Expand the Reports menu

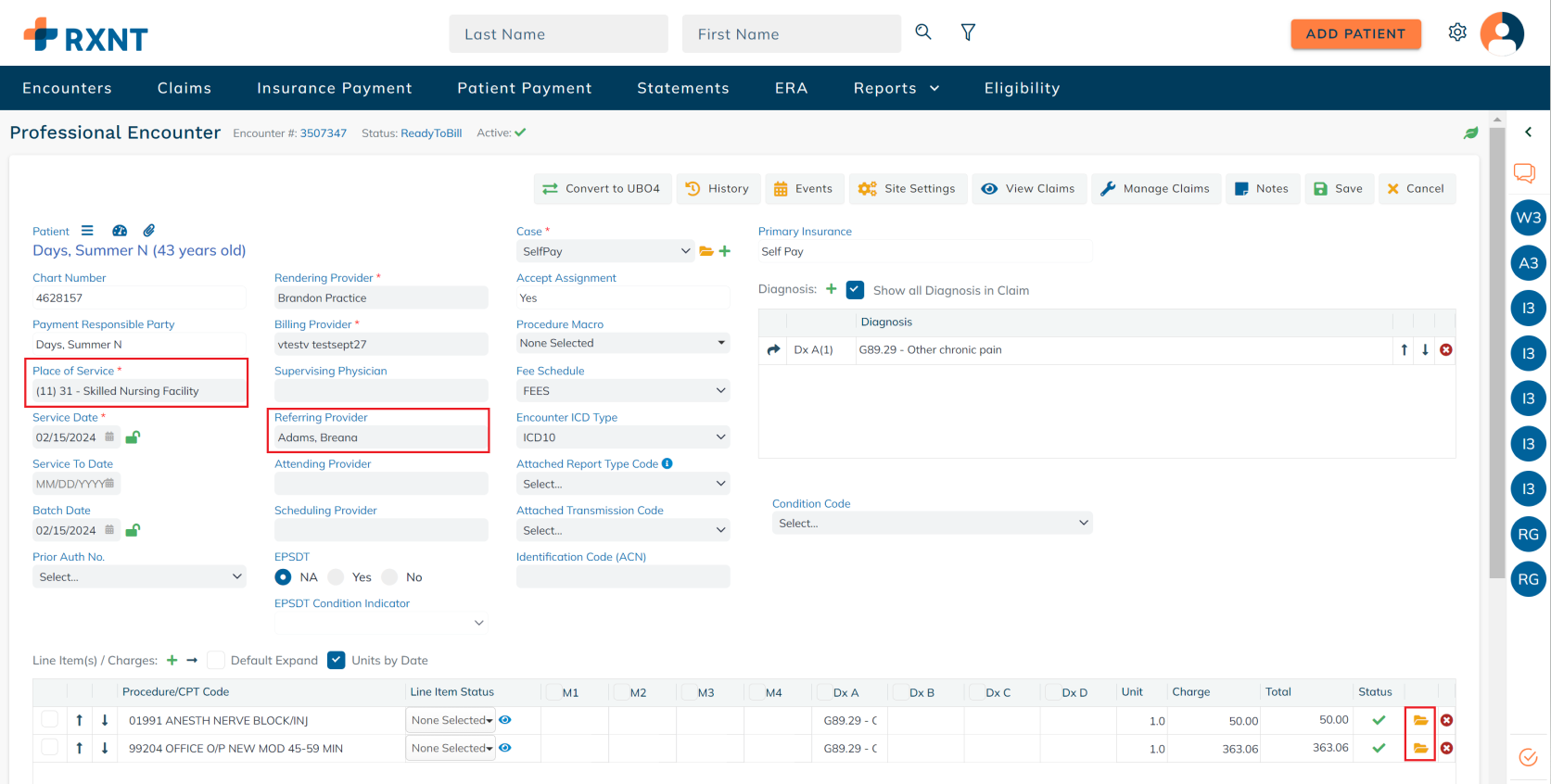click(896, 88)
